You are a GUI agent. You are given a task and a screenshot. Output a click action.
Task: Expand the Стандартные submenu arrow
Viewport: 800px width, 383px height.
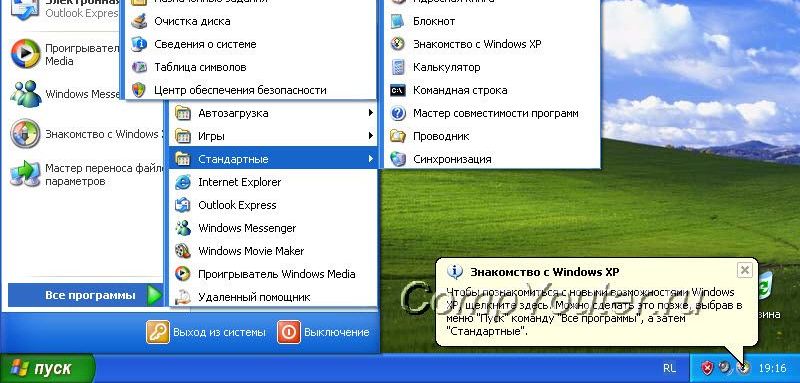point(371,159)
